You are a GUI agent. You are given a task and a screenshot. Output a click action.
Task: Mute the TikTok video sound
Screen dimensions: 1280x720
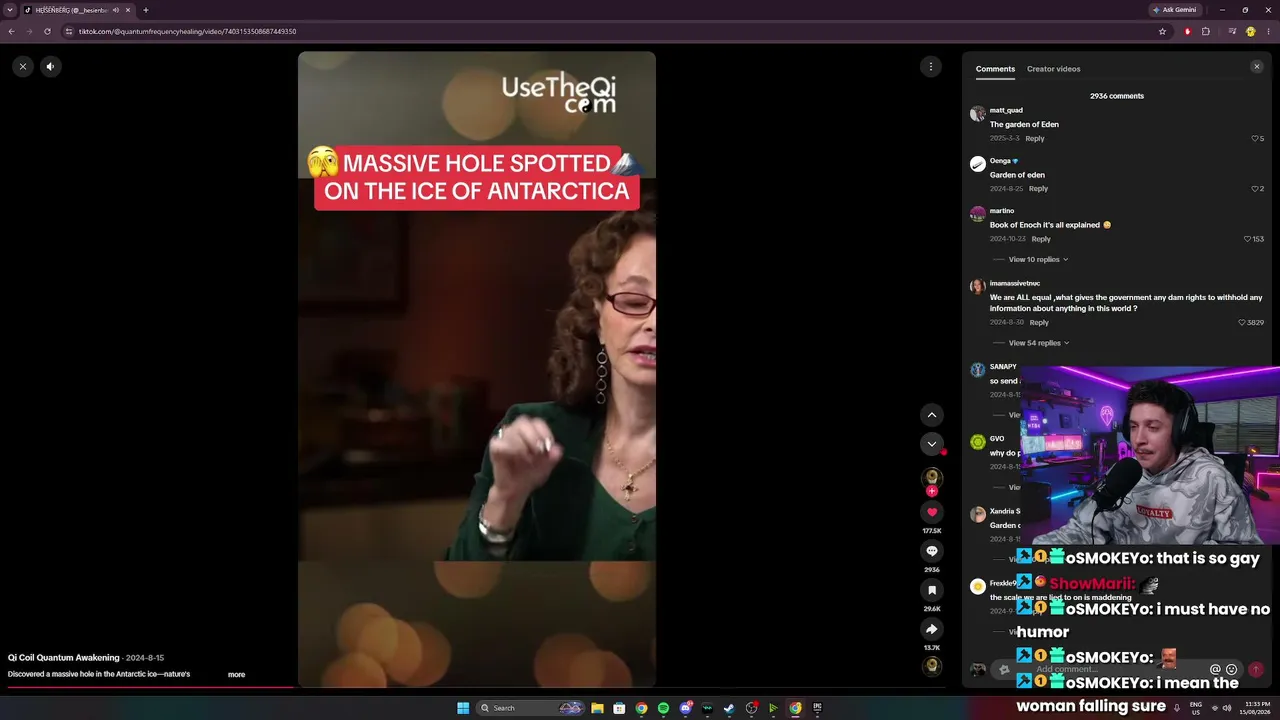point(50,66)
